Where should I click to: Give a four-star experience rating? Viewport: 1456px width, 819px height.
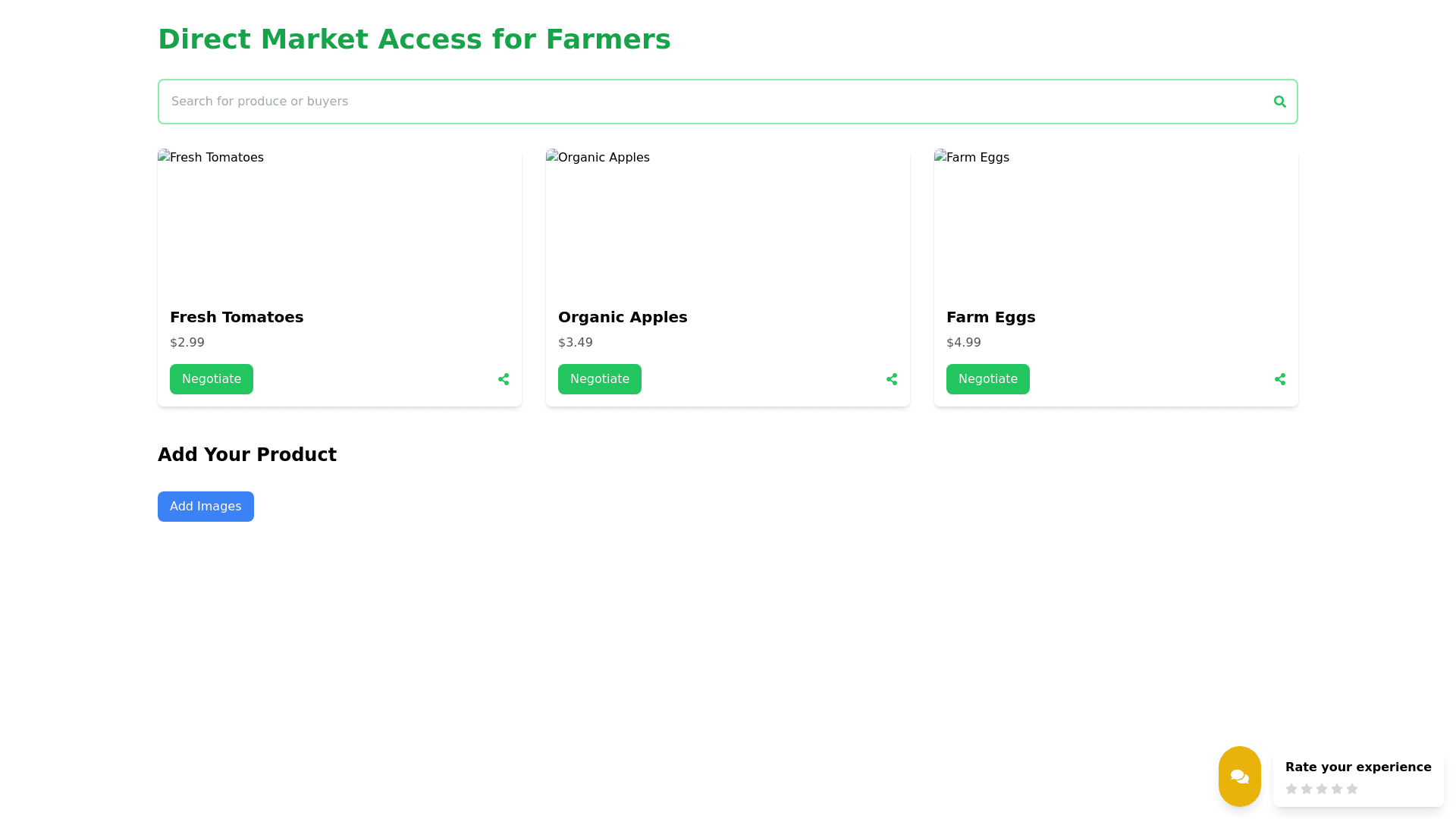click(1337, 789)
